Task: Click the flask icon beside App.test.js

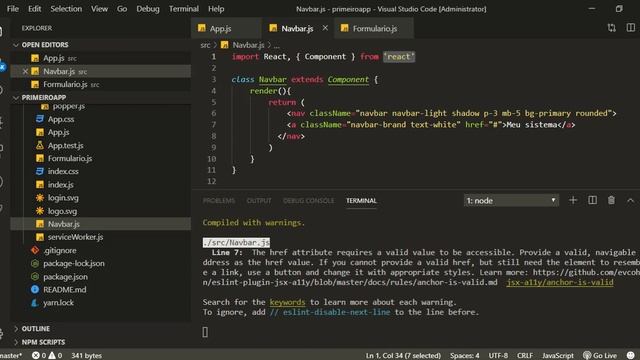Action: tap(40, 145)
